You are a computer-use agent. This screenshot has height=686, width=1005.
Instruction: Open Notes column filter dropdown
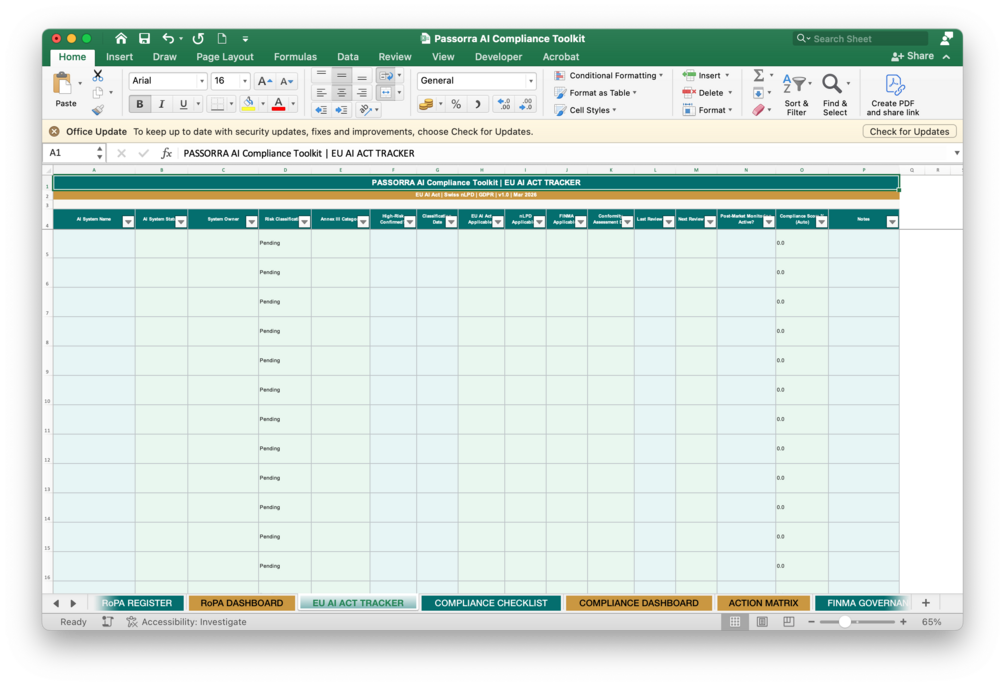coord(892,222)
